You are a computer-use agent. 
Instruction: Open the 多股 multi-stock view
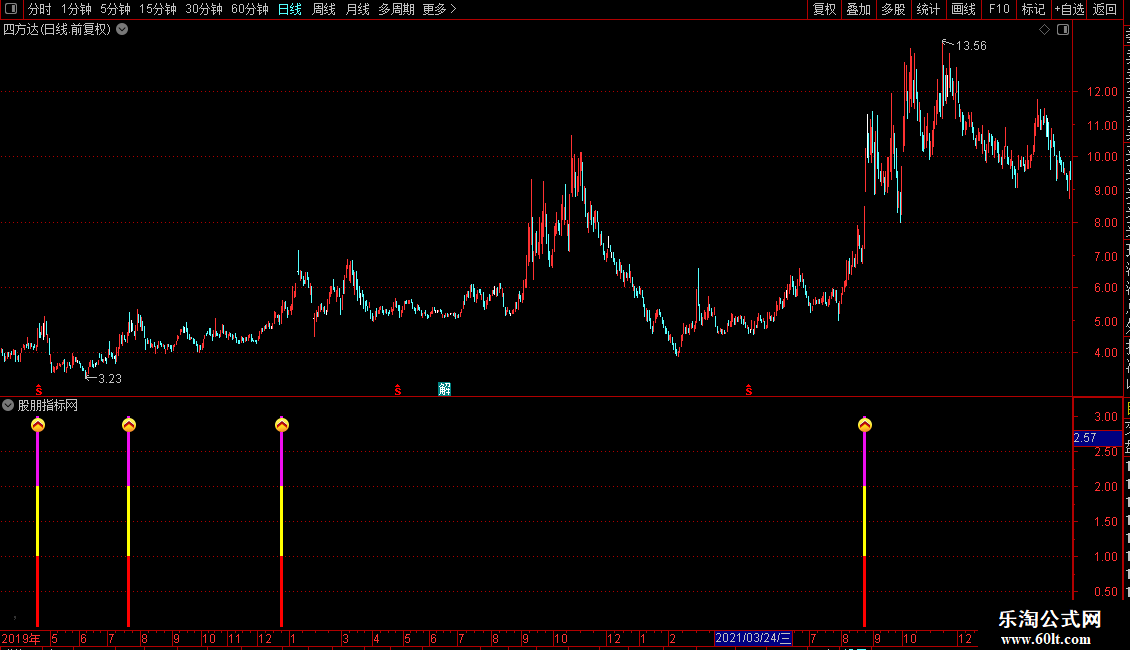(894, 9)
